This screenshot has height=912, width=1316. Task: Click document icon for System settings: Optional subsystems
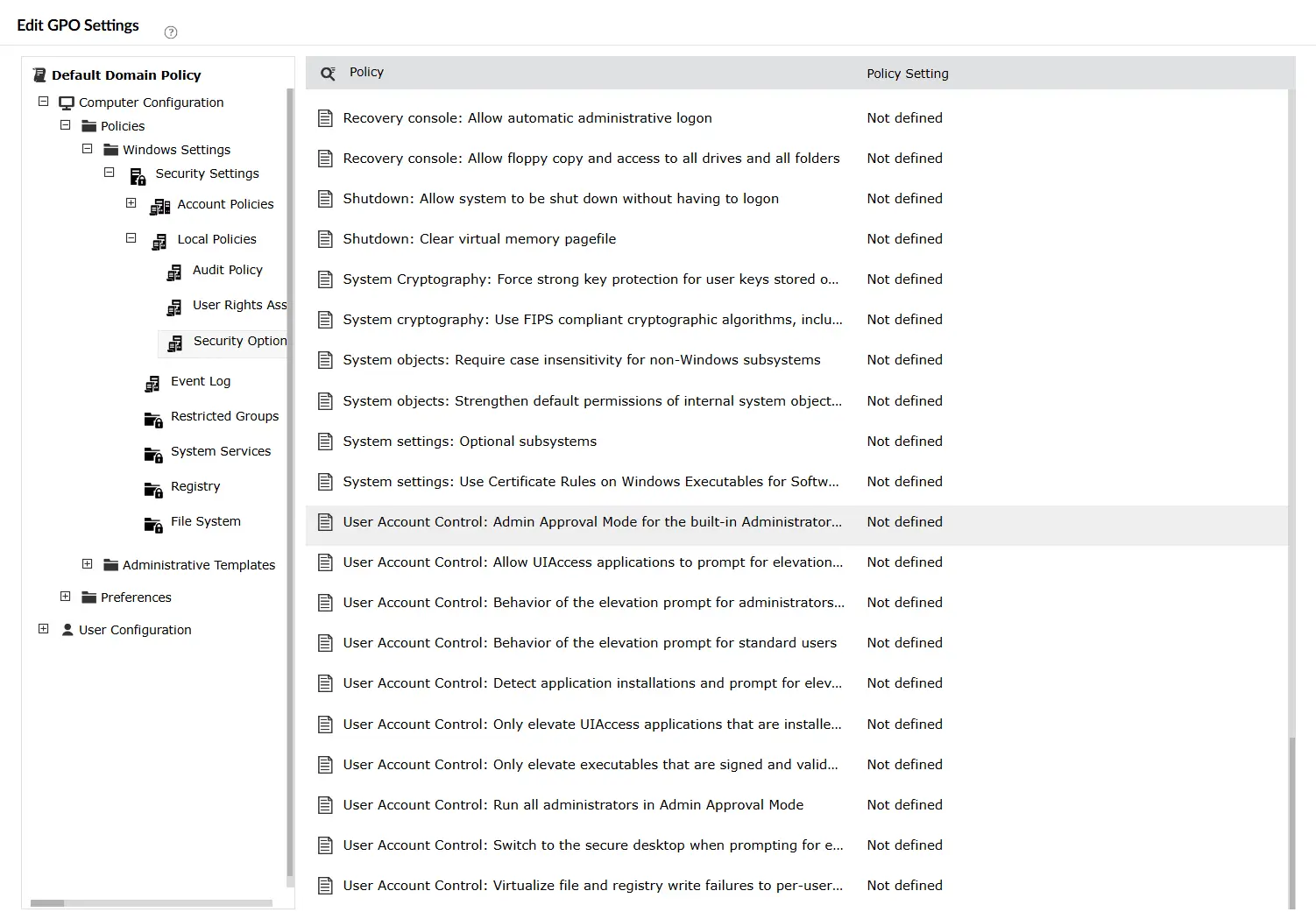click(x=325, y=442)
